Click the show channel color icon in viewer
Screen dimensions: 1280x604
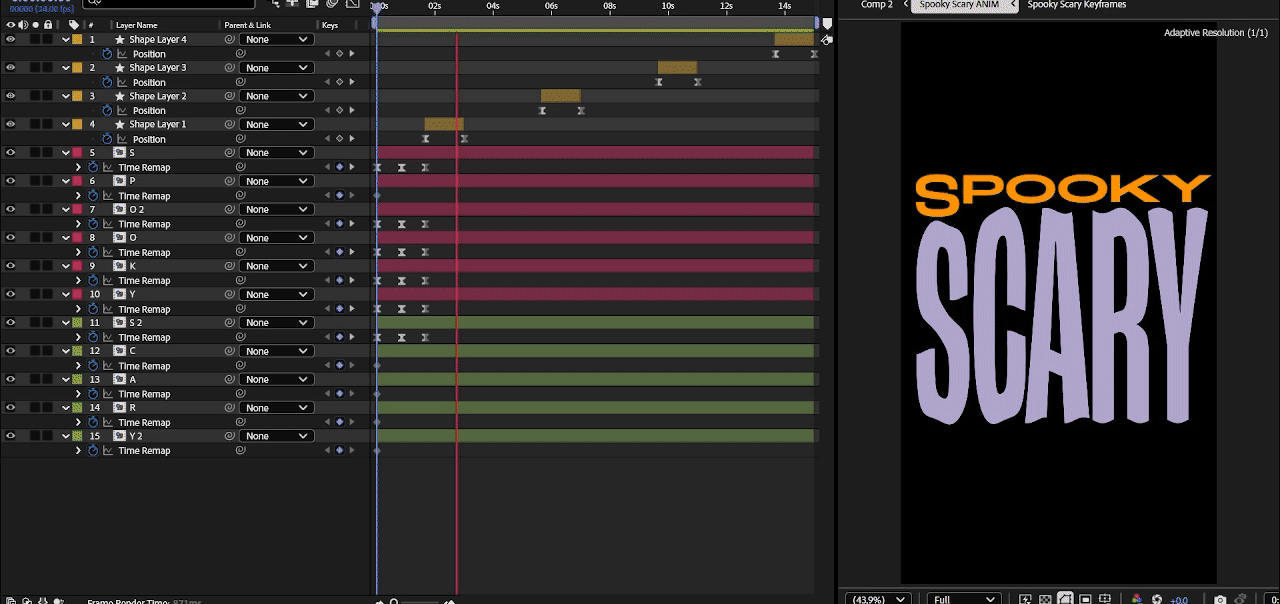(x=1137, y=599)
